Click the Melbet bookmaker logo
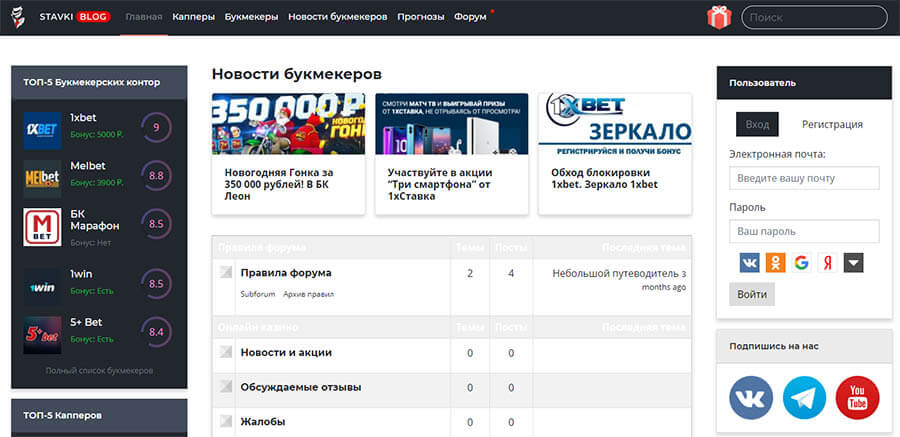Image resolution: width=900 pixels, height=437 pixels. tap(42, 179)
